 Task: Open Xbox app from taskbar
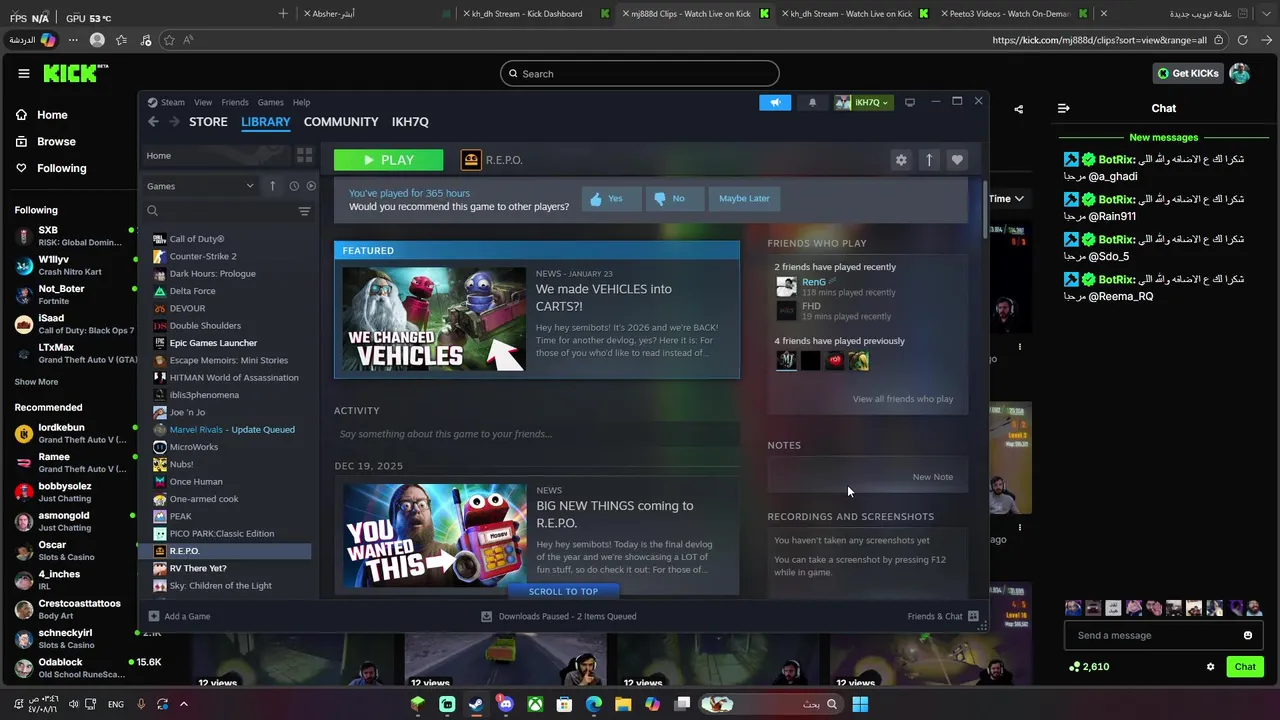tap(535, 704)
